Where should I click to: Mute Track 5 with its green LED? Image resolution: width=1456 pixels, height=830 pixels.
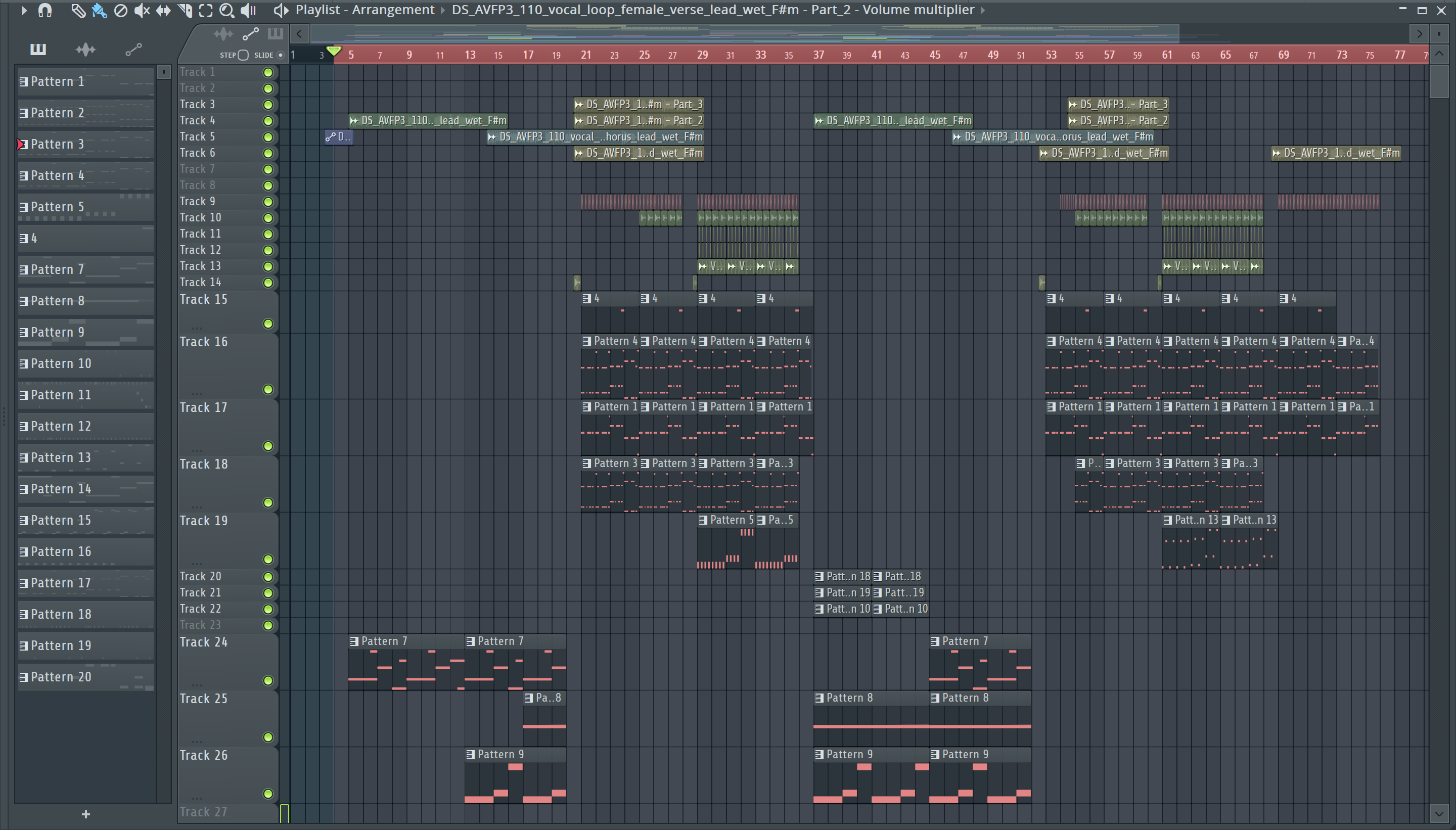point(268,137)
